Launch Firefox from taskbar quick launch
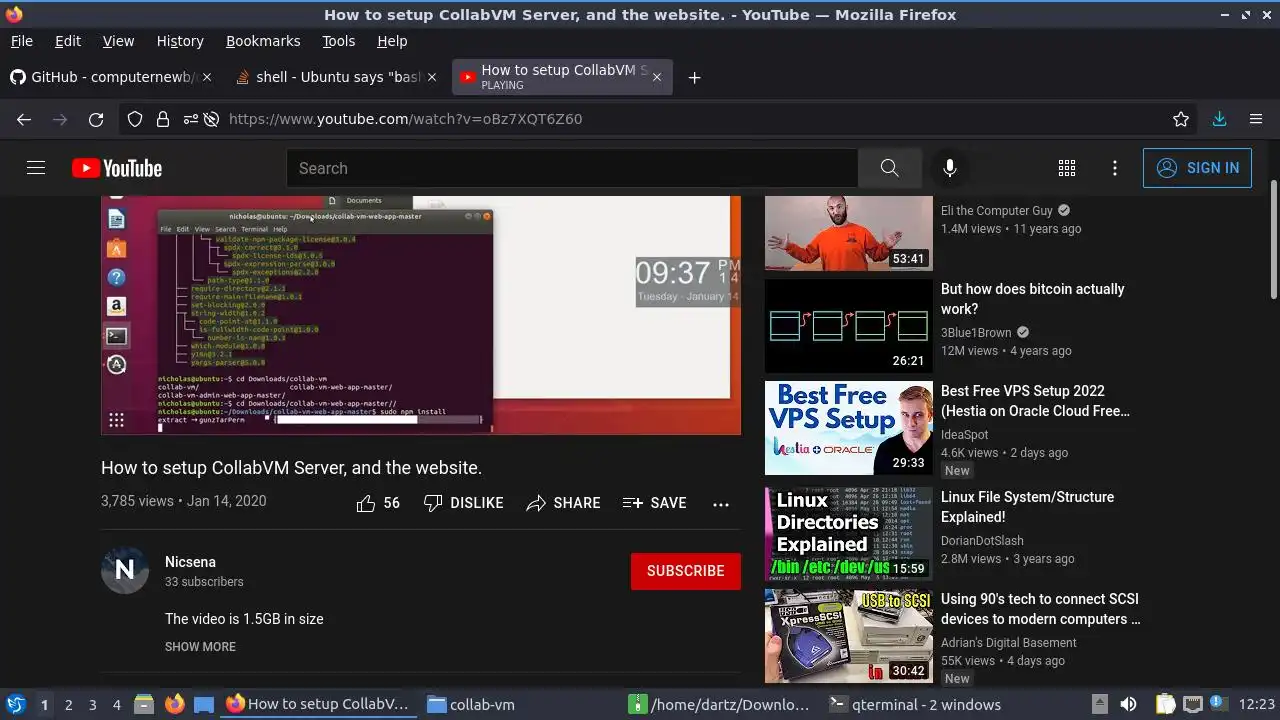 pyautogui.click(x=174, y=705)
